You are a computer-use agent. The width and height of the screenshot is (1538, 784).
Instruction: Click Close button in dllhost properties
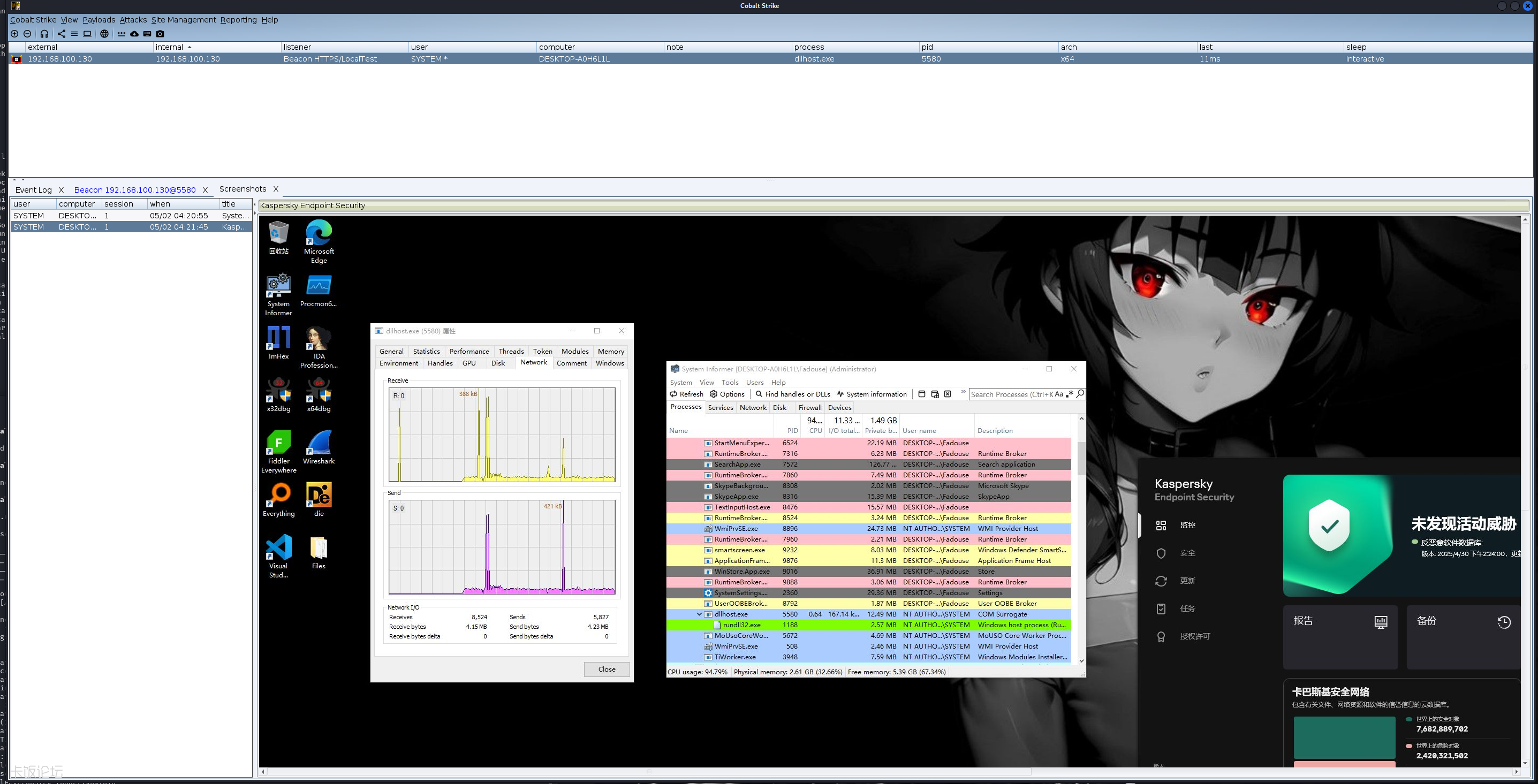607,669
